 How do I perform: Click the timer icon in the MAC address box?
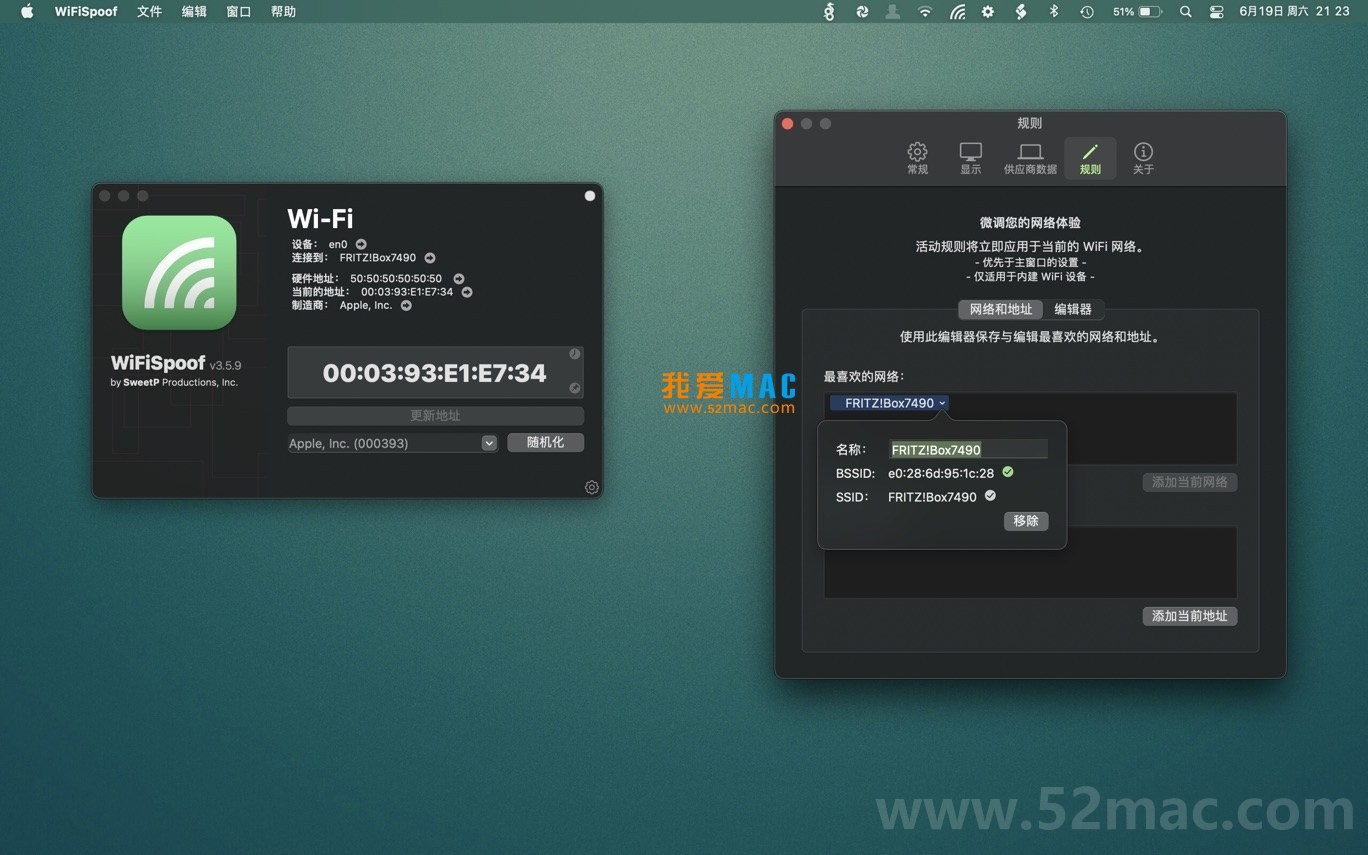575,354
